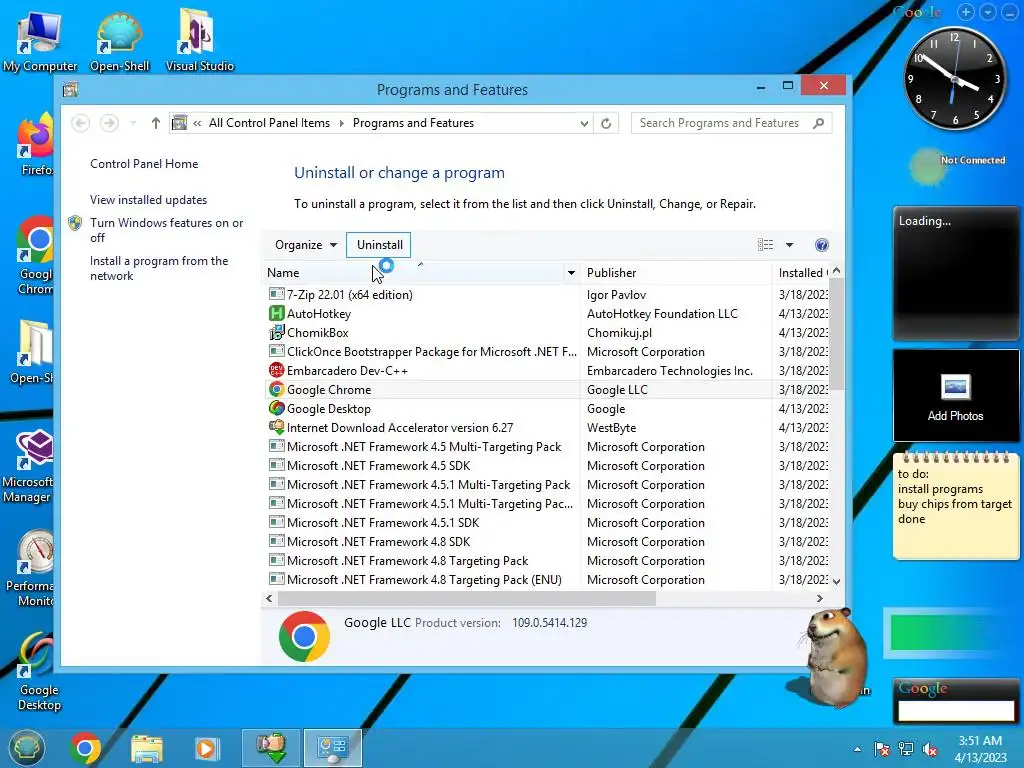
Task: Open the Name column filter dropdown
Action: tap(571, 273)
